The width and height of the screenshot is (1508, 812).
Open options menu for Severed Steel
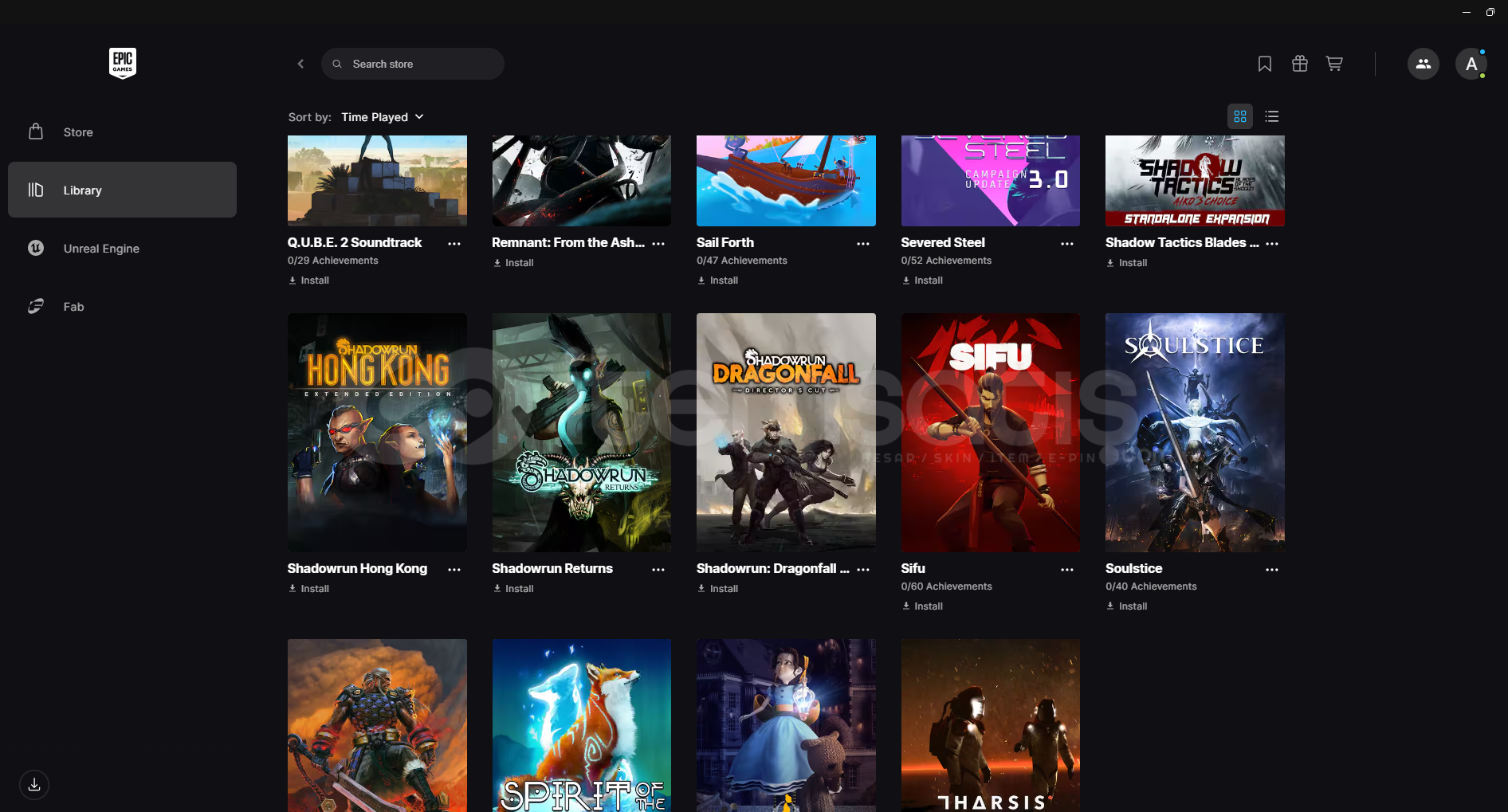click(1067, 244)
